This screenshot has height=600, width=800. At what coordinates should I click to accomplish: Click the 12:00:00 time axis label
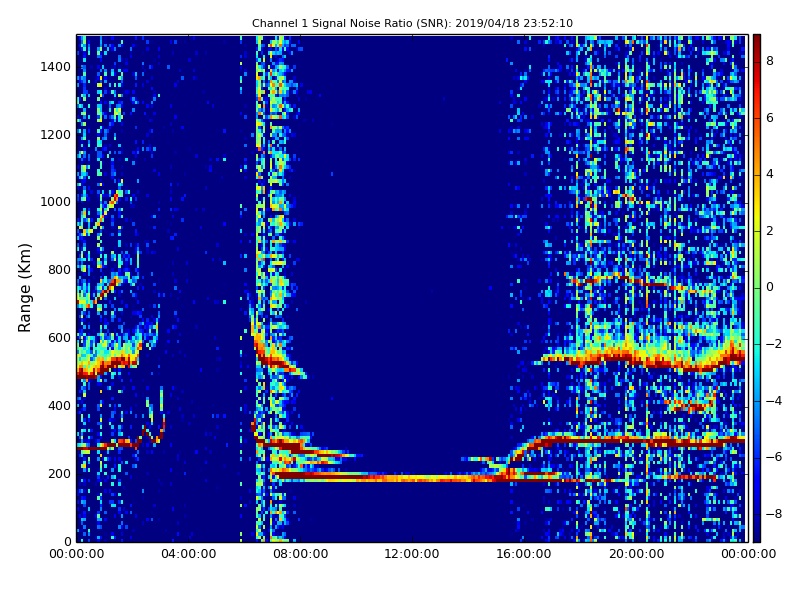point(412,554)
